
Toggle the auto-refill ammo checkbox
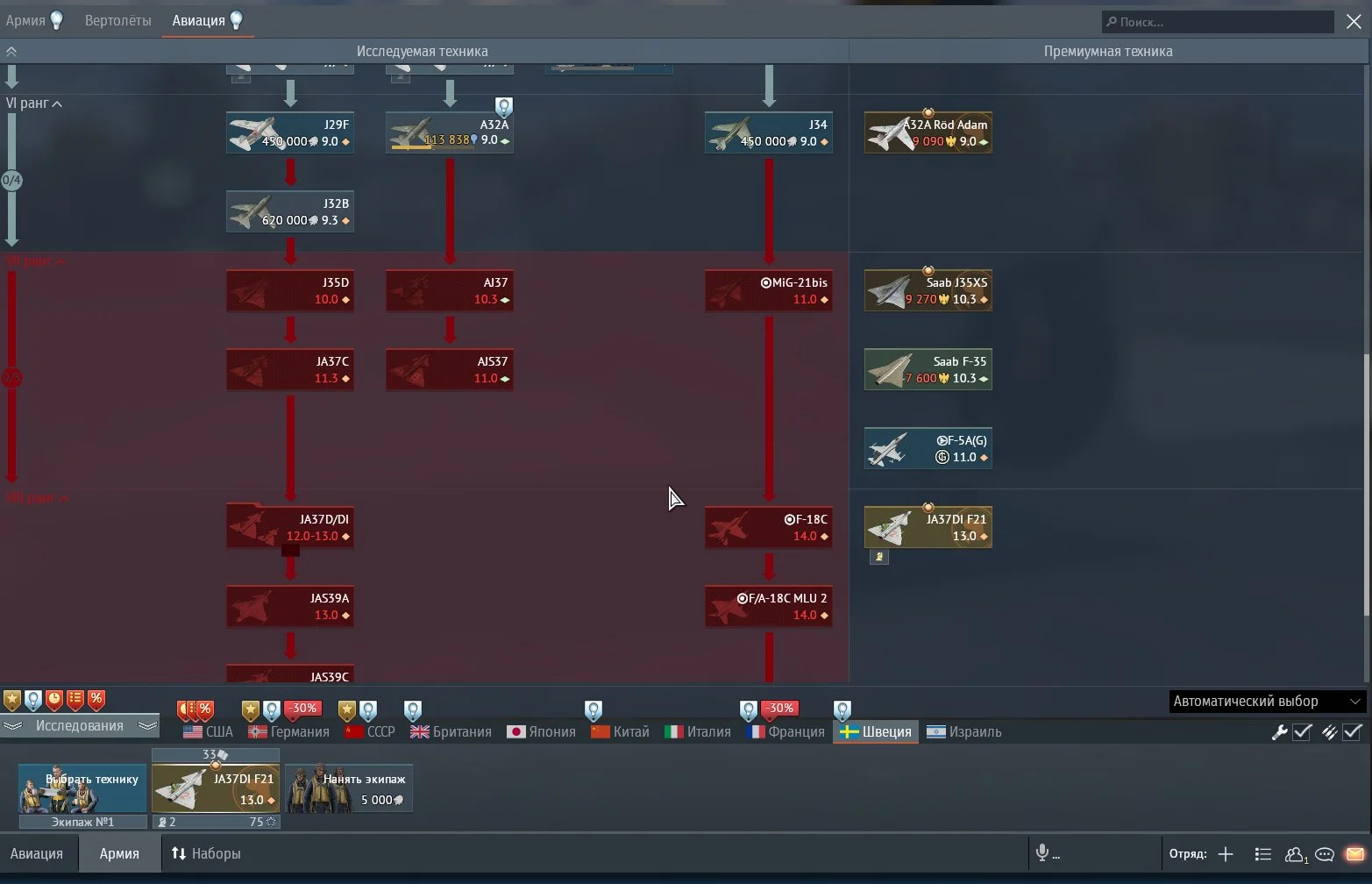point(1352,732)
